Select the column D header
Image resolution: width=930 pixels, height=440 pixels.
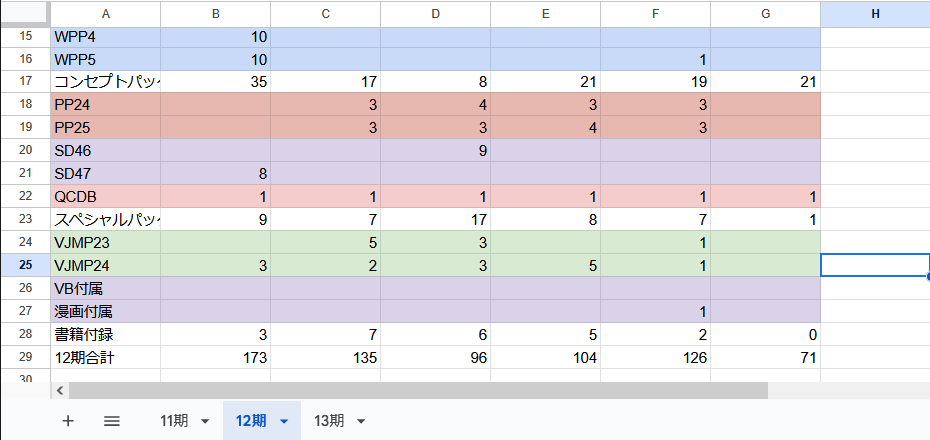(x=435, y=13)
